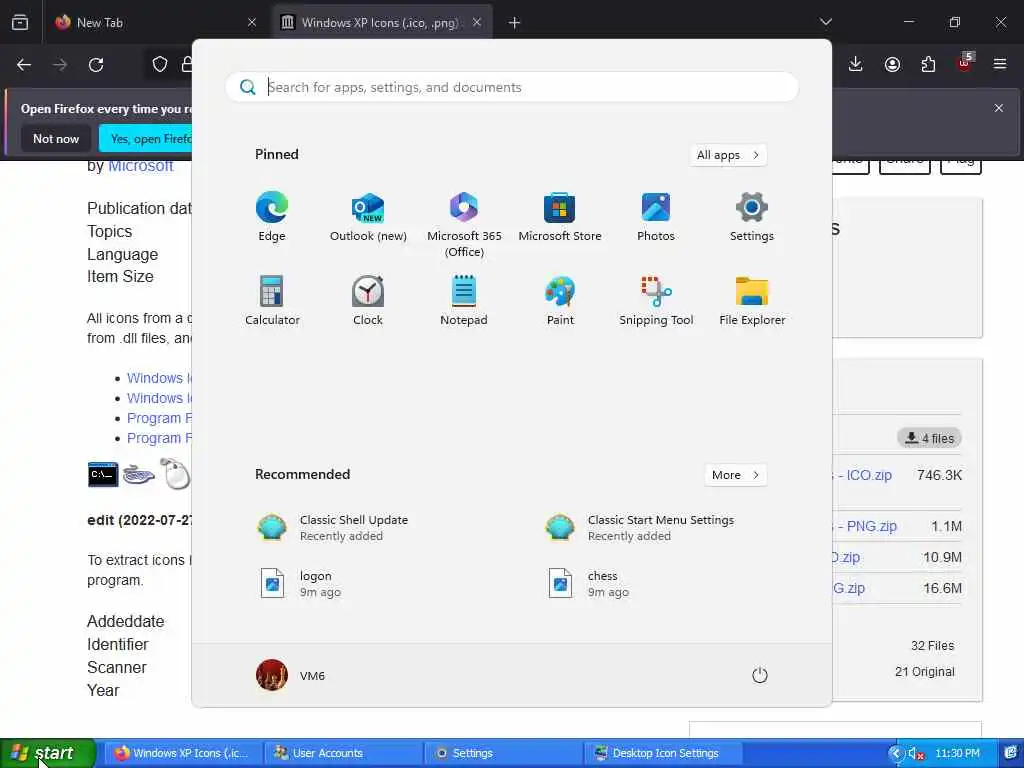Screen dimensions: 1024x768
Task: Switch to Firefox Windows XP Icons taskbar item
Action: pos(183,753)
